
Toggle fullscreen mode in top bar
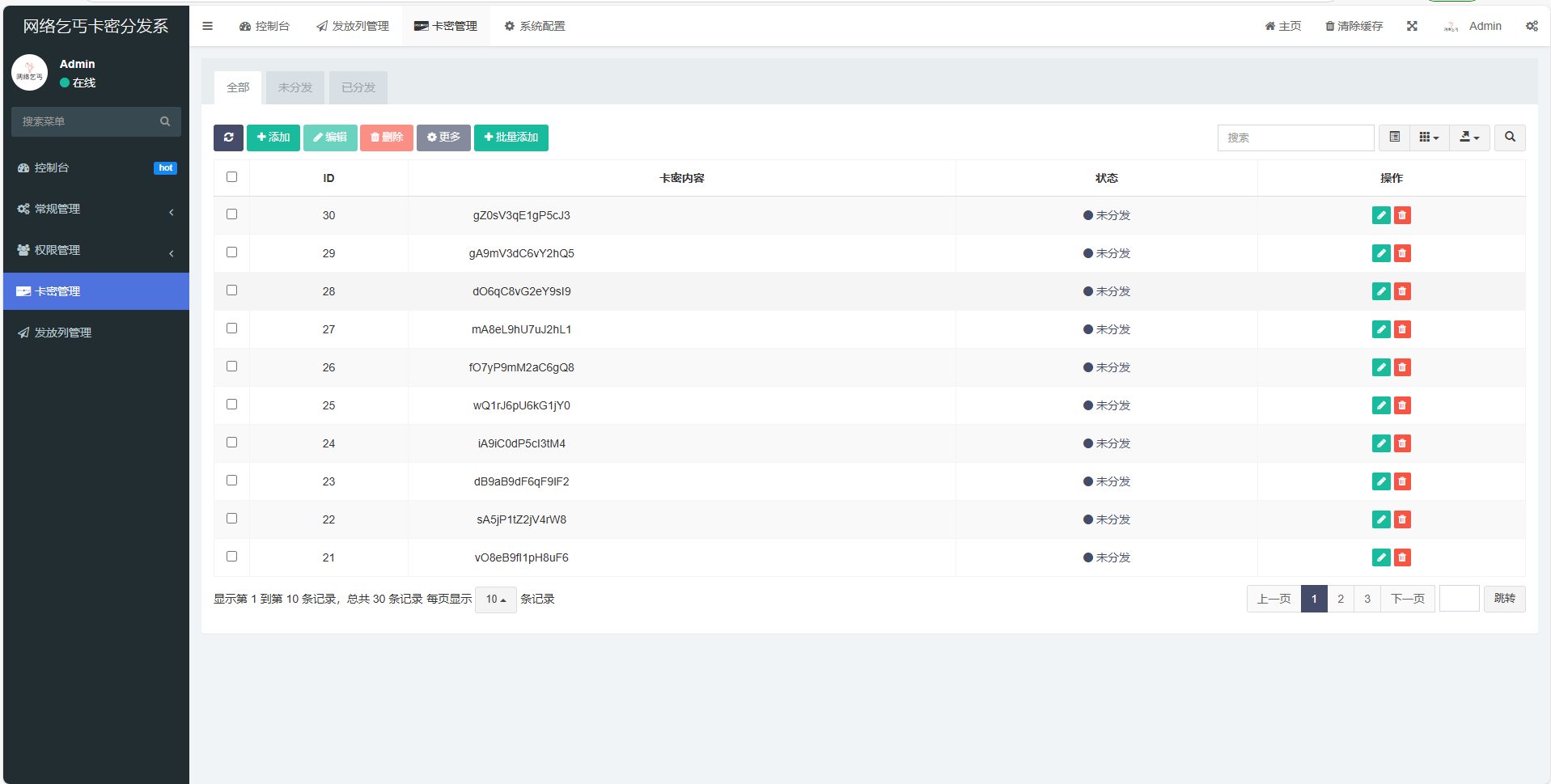(x=1411, y=25)
